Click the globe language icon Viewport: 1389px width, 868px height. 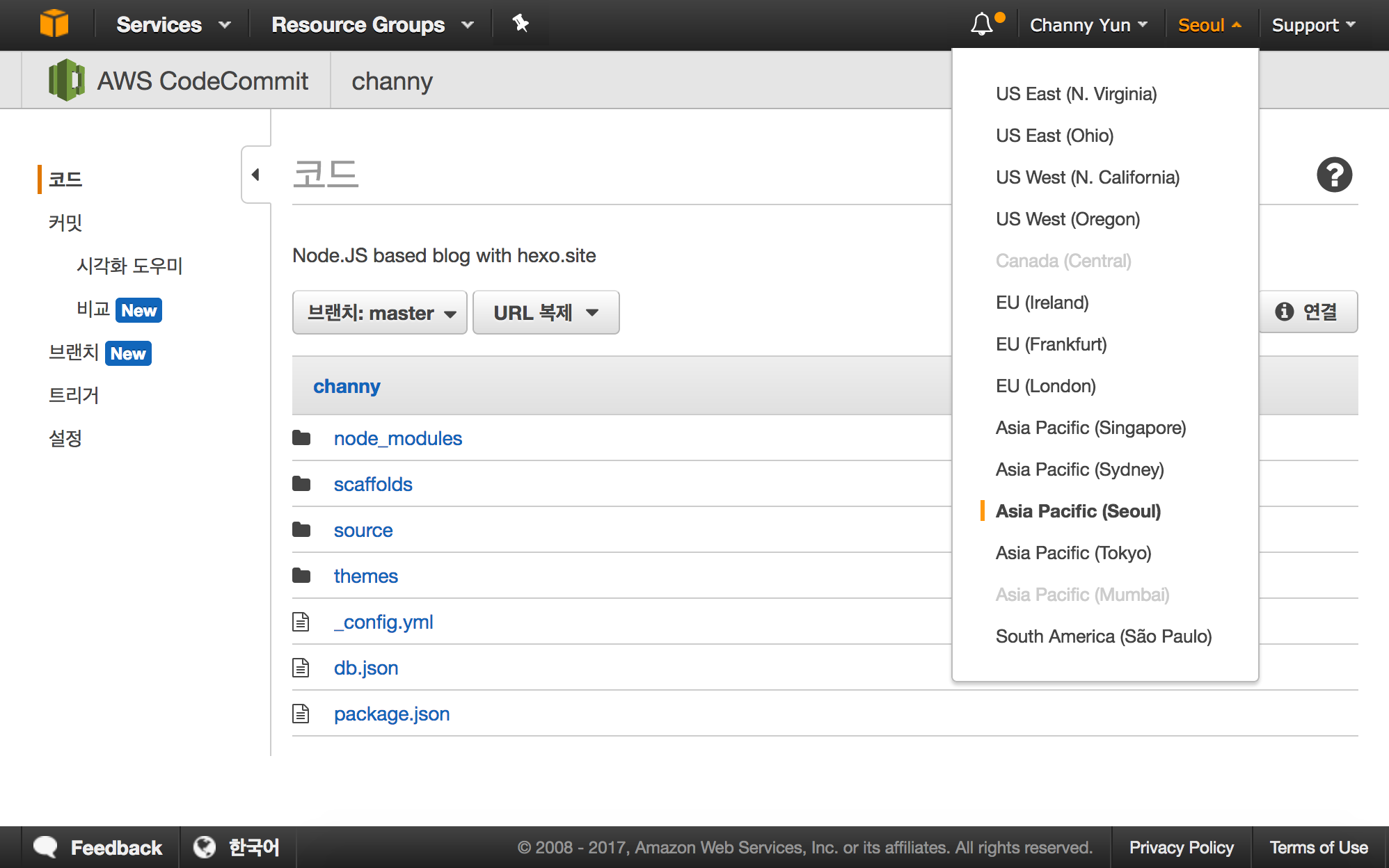click(x=204, y=847)
